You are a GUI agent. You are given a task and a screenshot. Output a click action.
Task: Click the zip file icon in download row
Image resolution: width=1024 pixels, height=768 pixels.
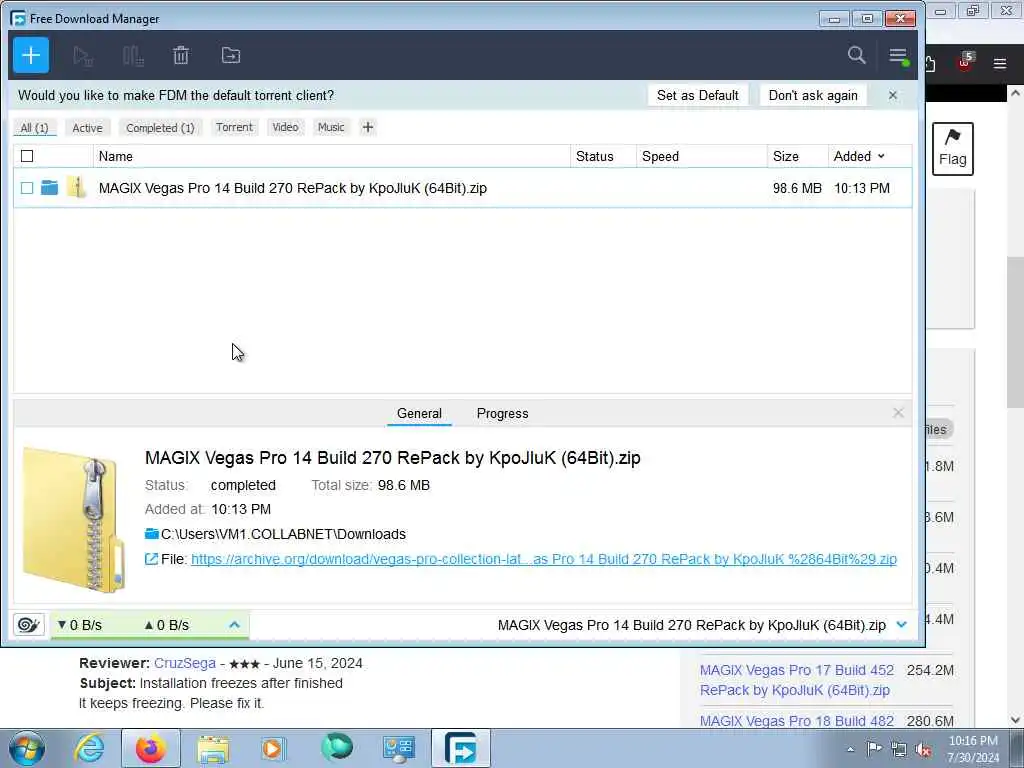pos(76,187)
